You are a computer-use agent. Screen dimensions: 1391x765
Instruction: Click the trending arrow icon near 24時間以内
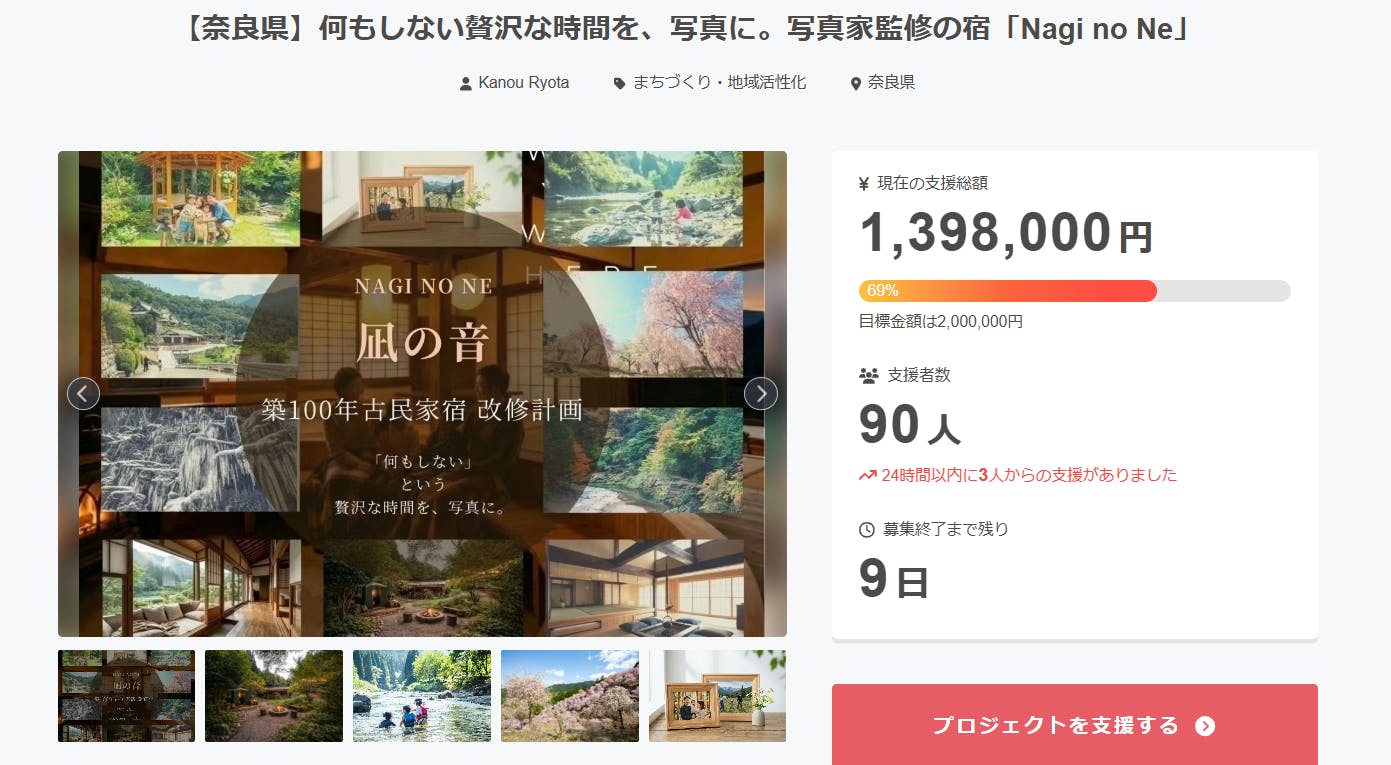pos(867,475)
